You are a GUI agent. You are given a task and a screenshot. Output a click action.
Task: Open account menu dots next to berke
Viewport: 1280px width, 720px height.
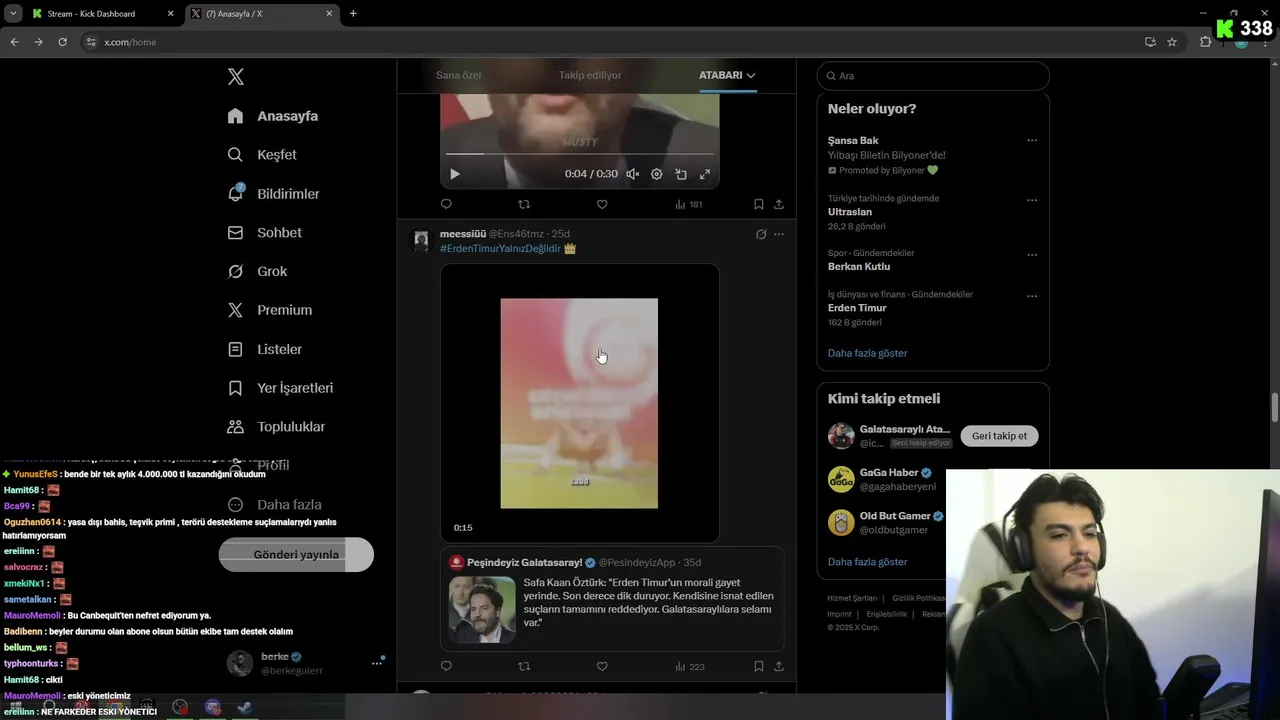pyautogui.click(x=377, y=663)
